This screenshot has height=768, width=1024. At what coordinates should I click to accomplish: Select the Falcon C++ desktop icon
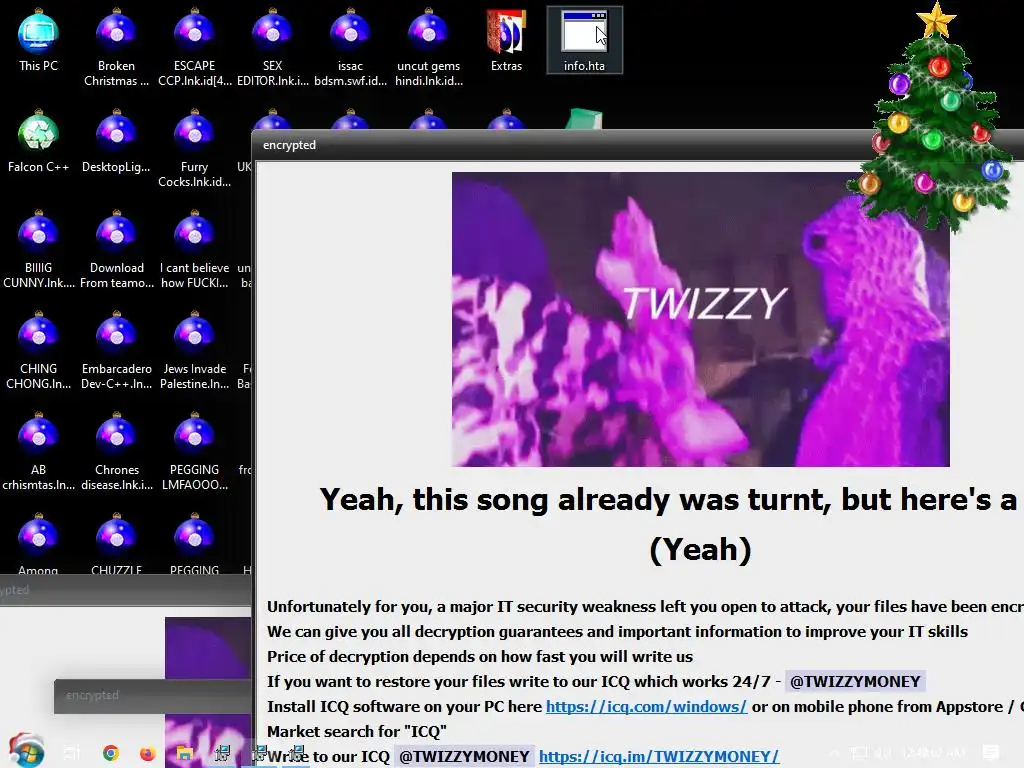pyautogui.click(x=39, y=142)
